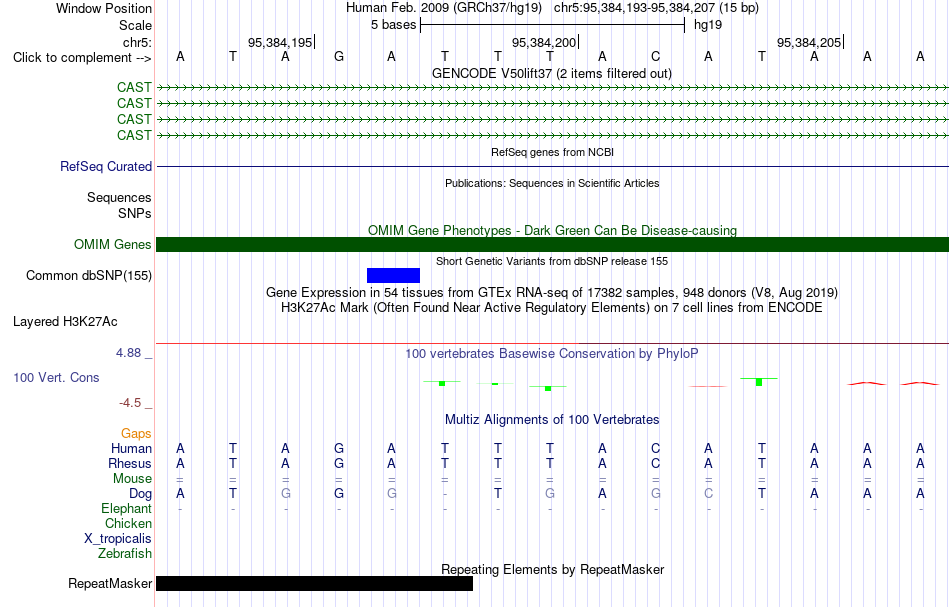Click 'Repeating Elements by RepeatMasker' title
950x607 pixels.
(x=553, y=569)
